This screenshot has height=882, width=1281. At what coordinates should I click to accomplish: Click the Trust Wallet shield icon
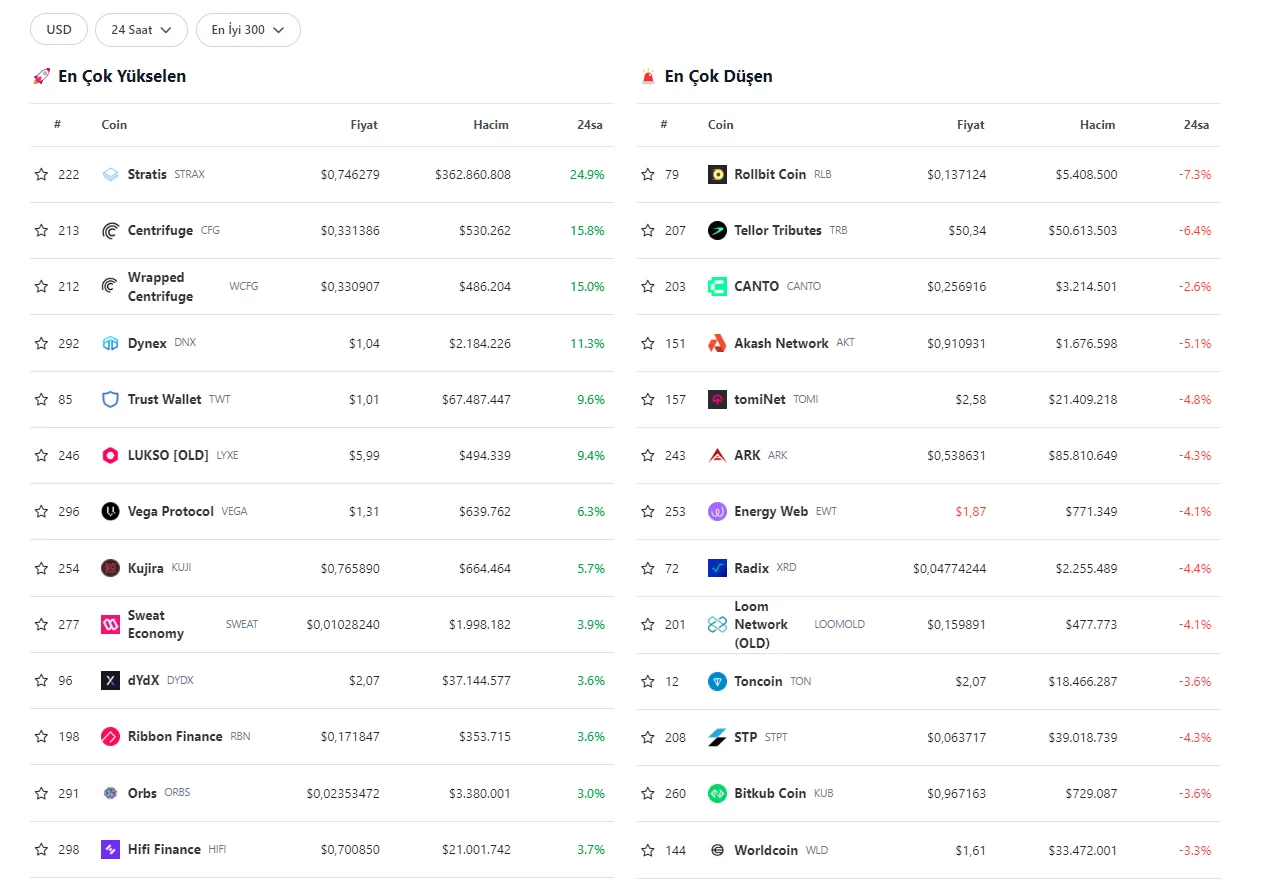pos(111,400)
